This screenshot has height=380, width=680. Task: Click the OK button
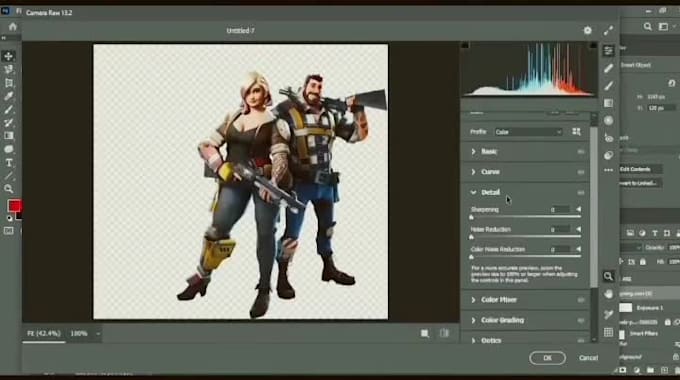tap(547, 358)
